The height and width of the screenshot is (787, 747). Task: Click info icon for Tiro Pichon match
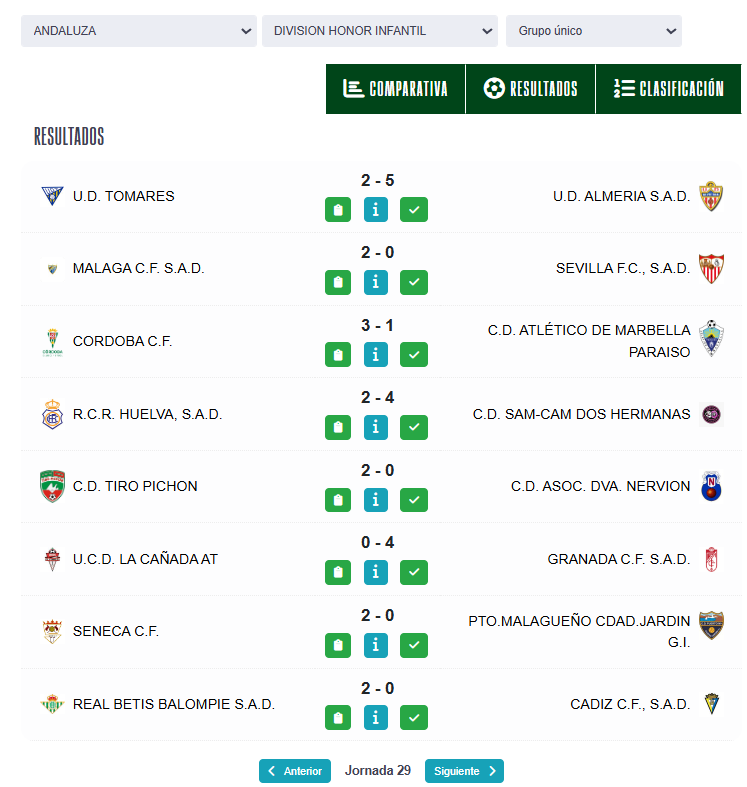pyautogui.click(x=376, y=500)
